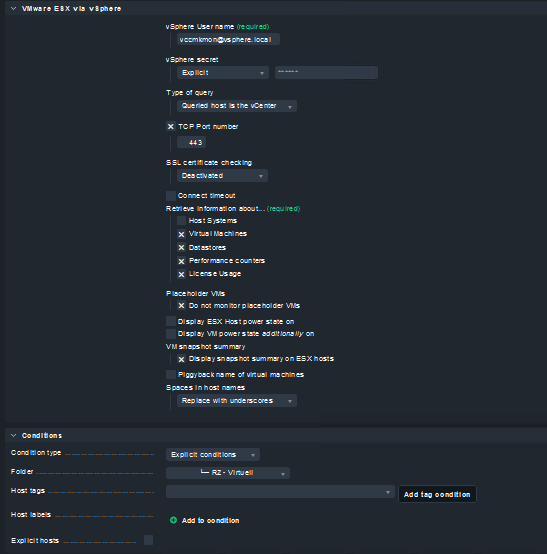Click the Add tag condition button
The height and width of the screenshot is (554, 547).
click(x=437, y=494)
